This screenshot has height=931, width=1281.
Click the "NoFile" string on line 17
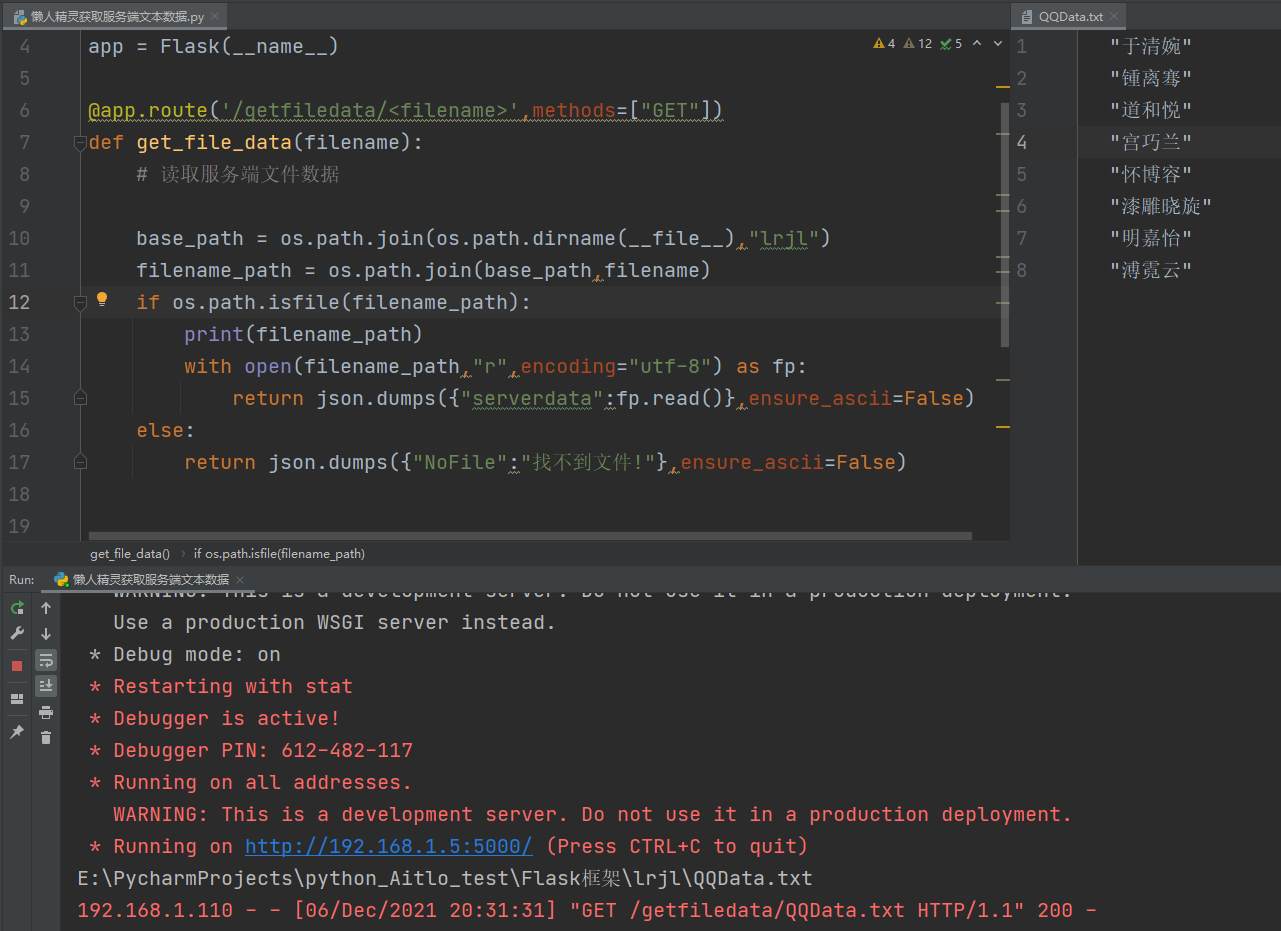[x=460, y=462]
